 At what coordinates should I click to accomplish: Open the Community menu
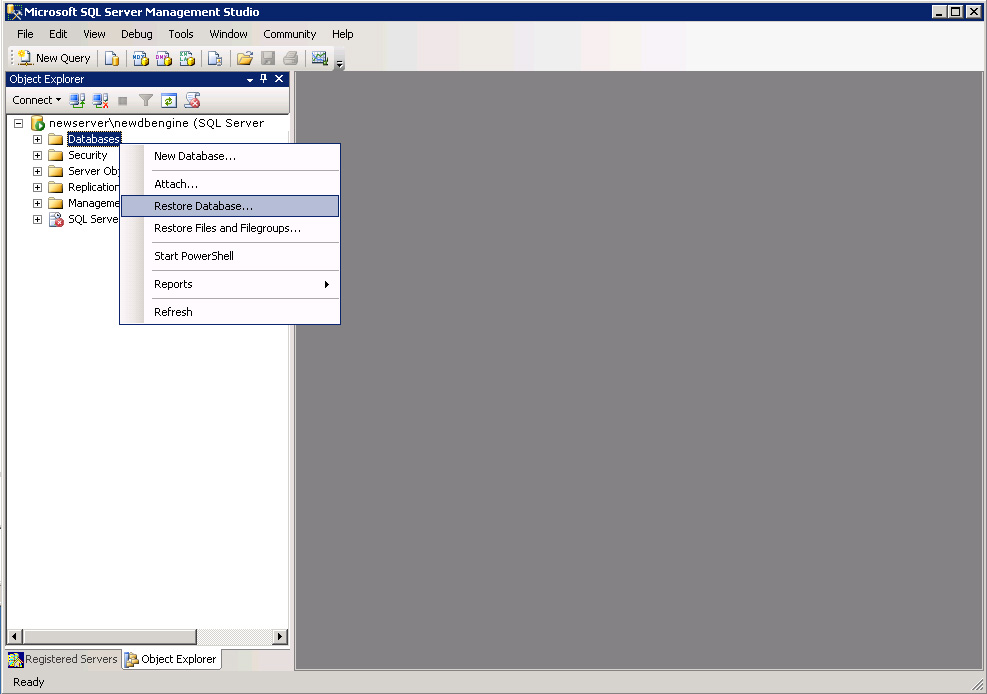click(290, 34)
